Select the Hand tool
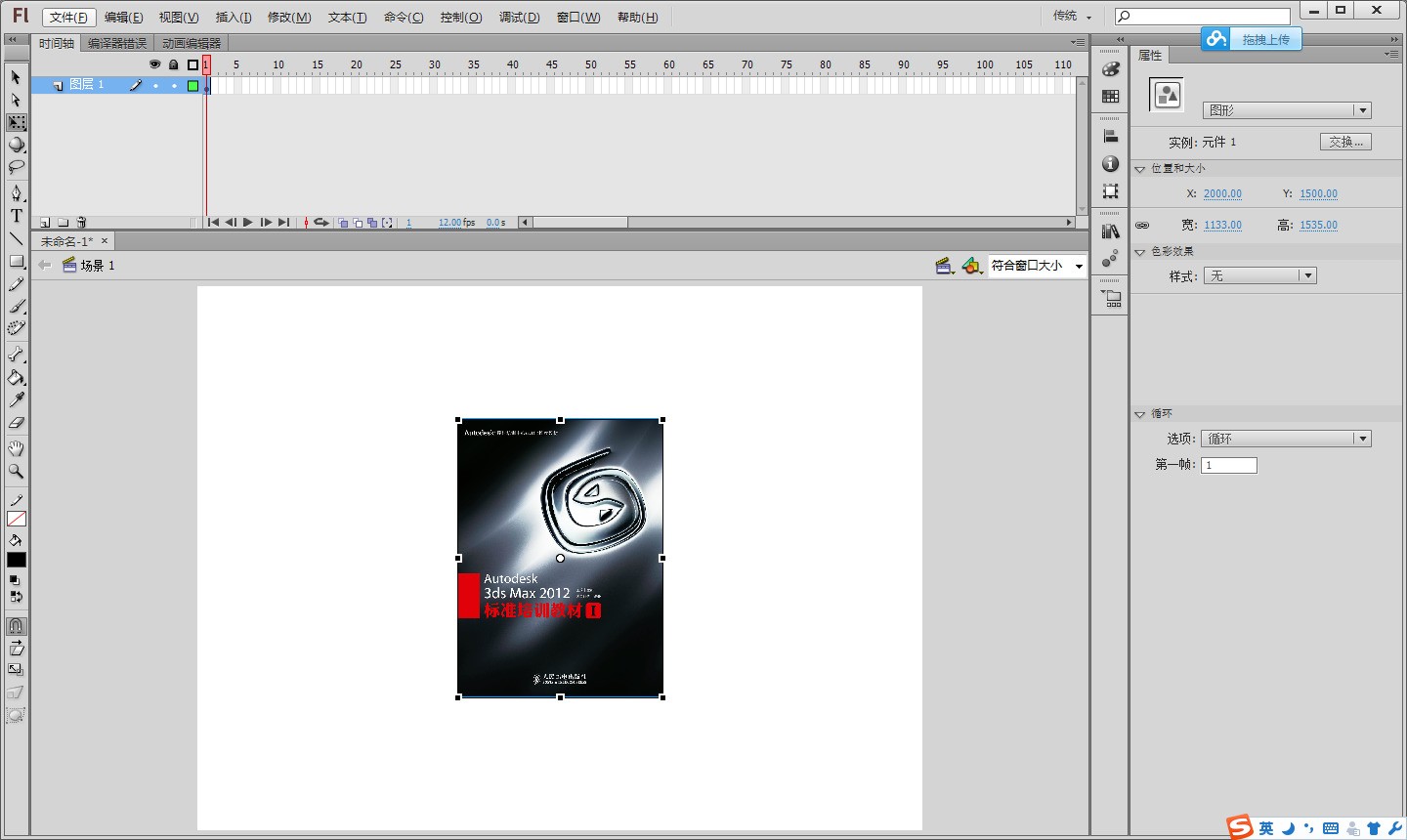This screenshot has height=840, width=1407. coord(17,449)
